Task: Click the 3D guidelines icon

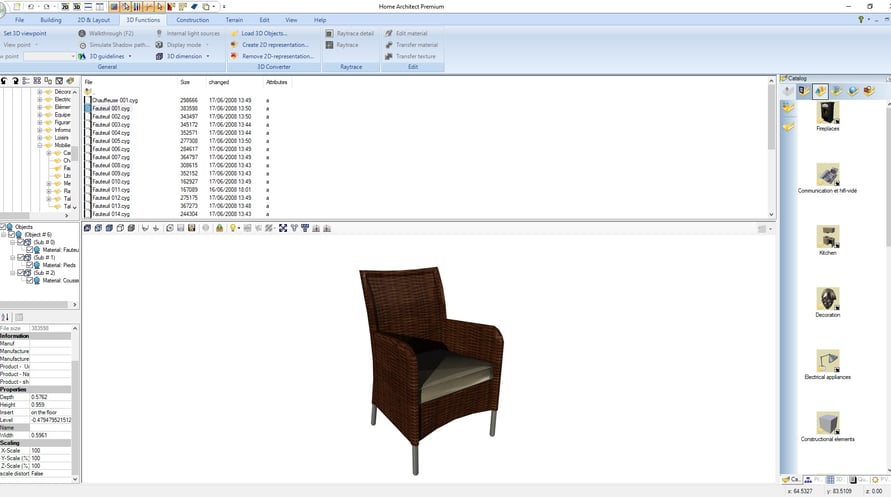Action: point(82,56)
